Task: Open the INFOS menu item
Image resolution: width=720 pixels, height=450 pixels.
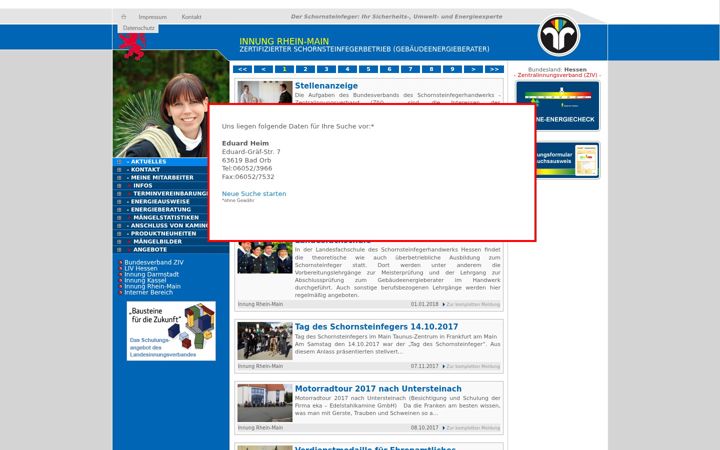Action: (x=143, y=186)
